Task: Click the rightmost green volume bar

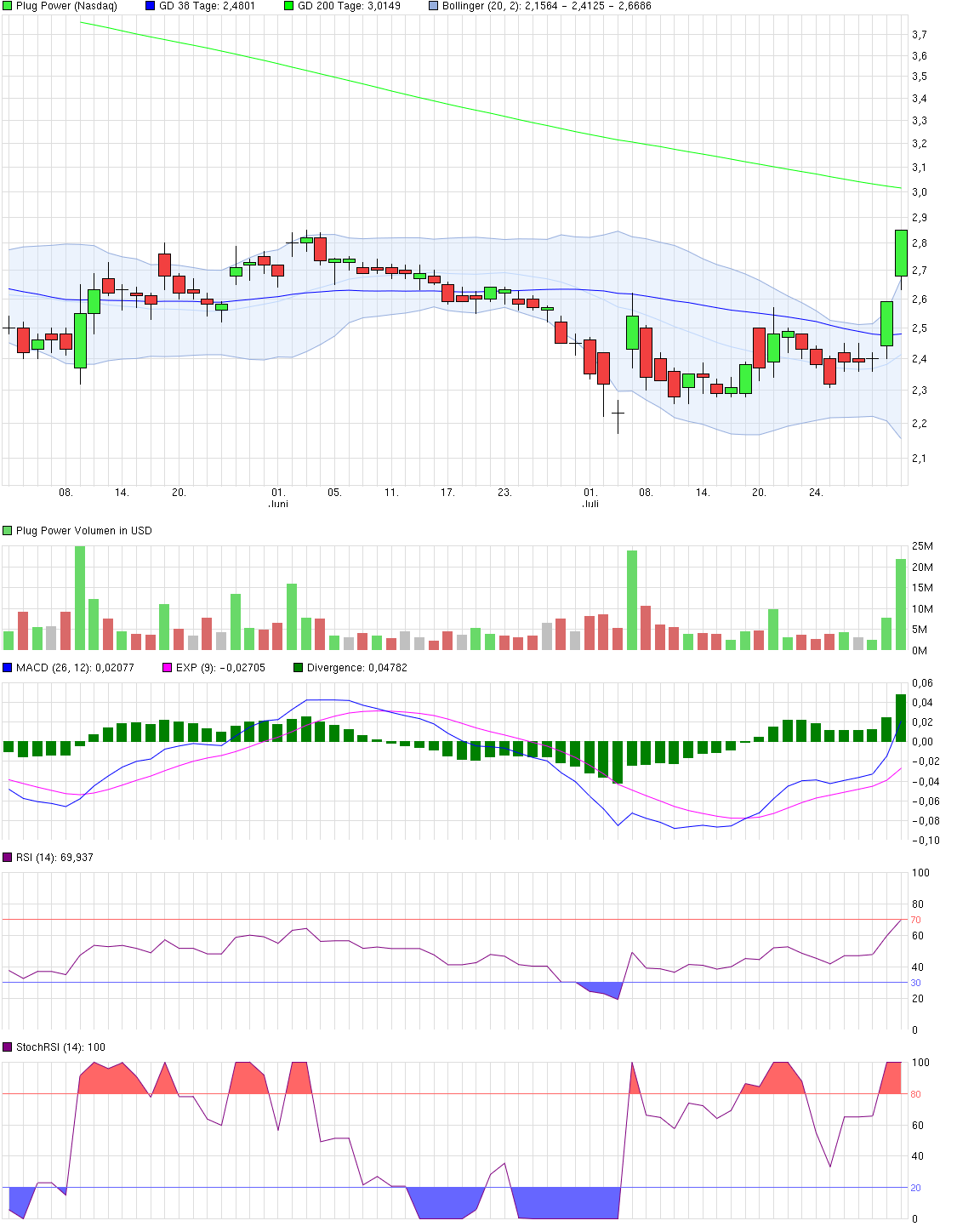Action: click(x=901, y=605)
